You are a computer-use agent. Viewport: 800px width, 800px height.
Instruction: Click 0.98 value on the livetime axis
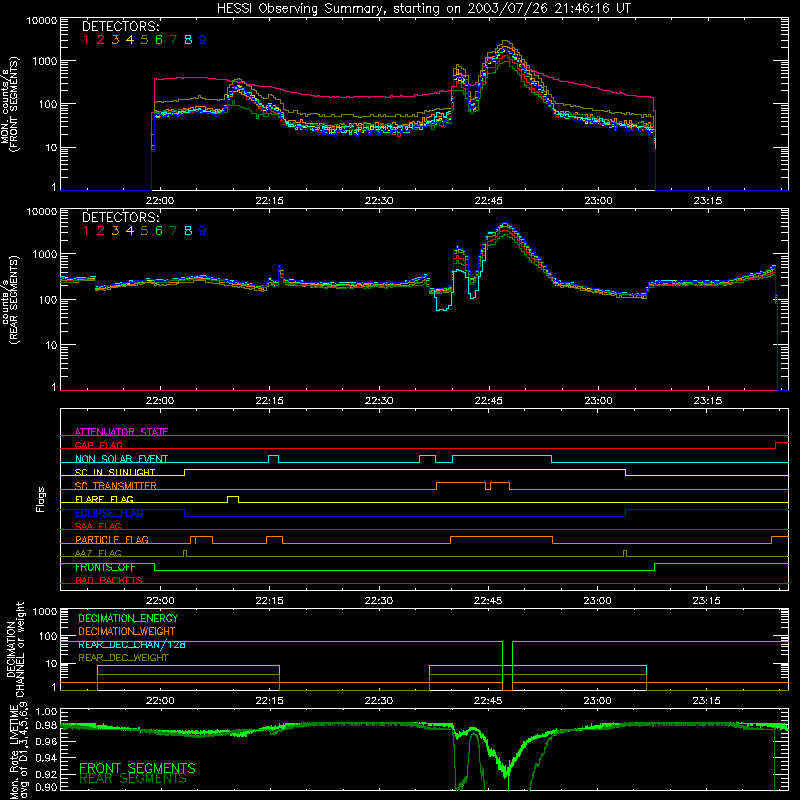pyautogui.click(x=46, y=725)
